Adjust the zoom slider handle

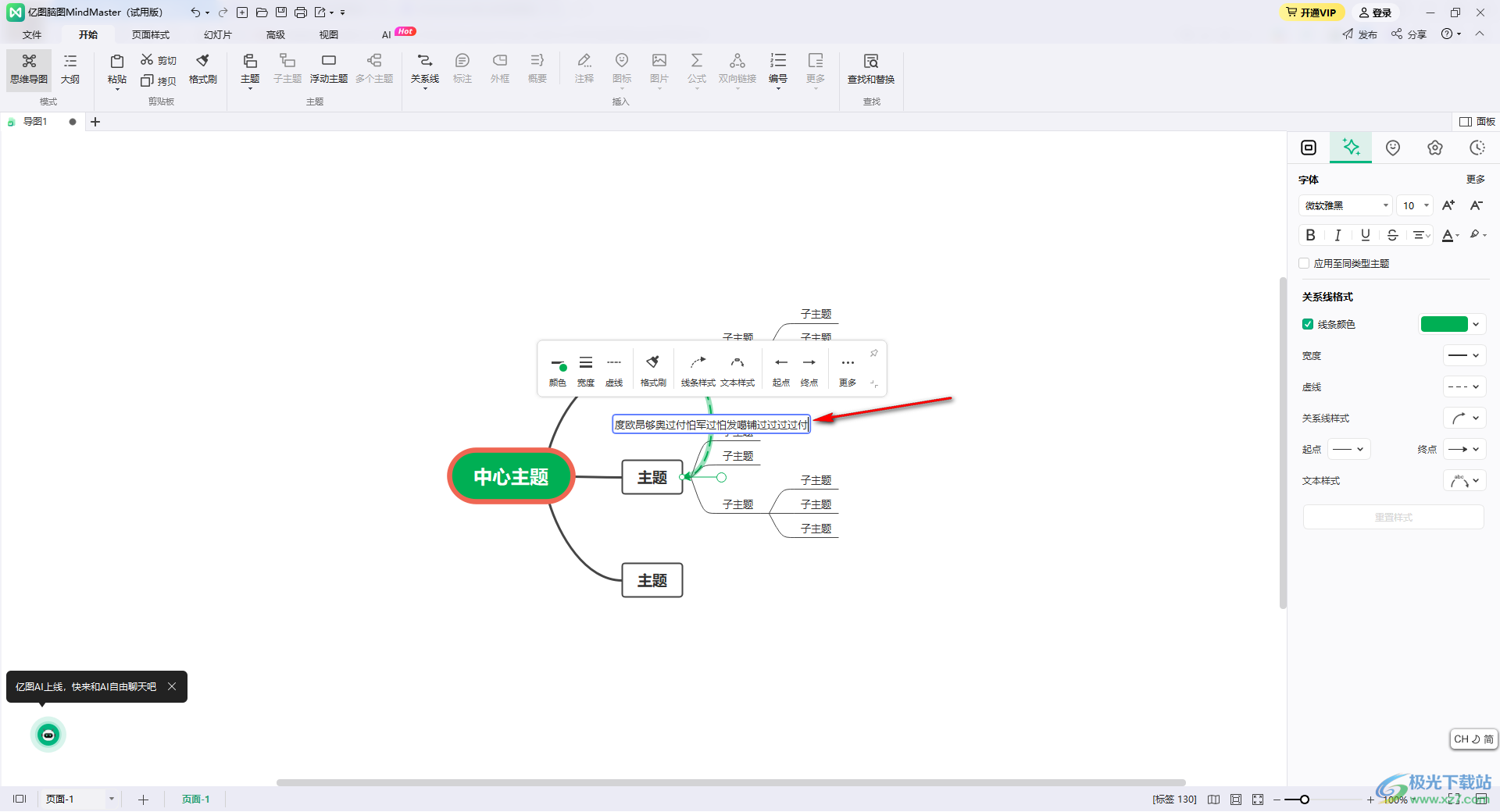click(1304, 800)
